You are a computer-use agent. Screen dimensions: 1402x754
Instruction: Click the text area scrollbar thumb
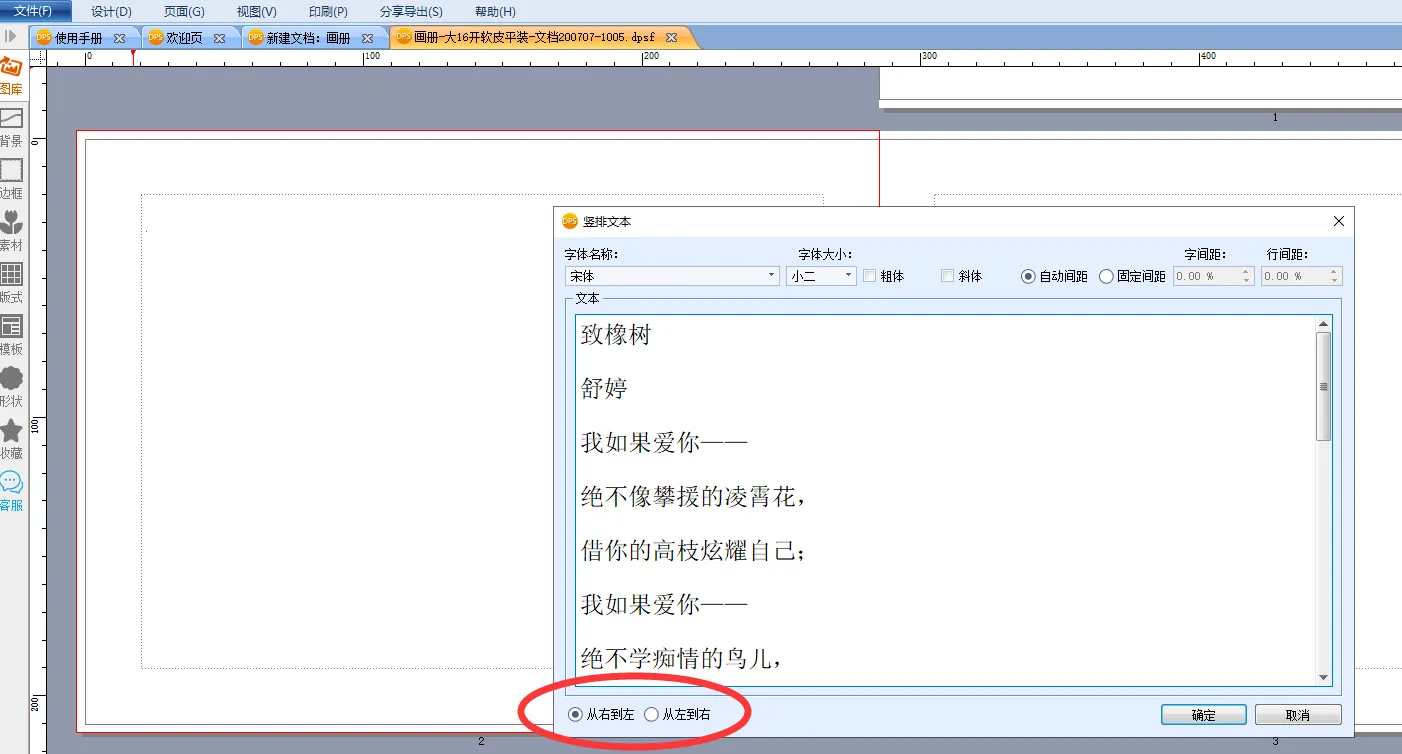(1323, 387)
